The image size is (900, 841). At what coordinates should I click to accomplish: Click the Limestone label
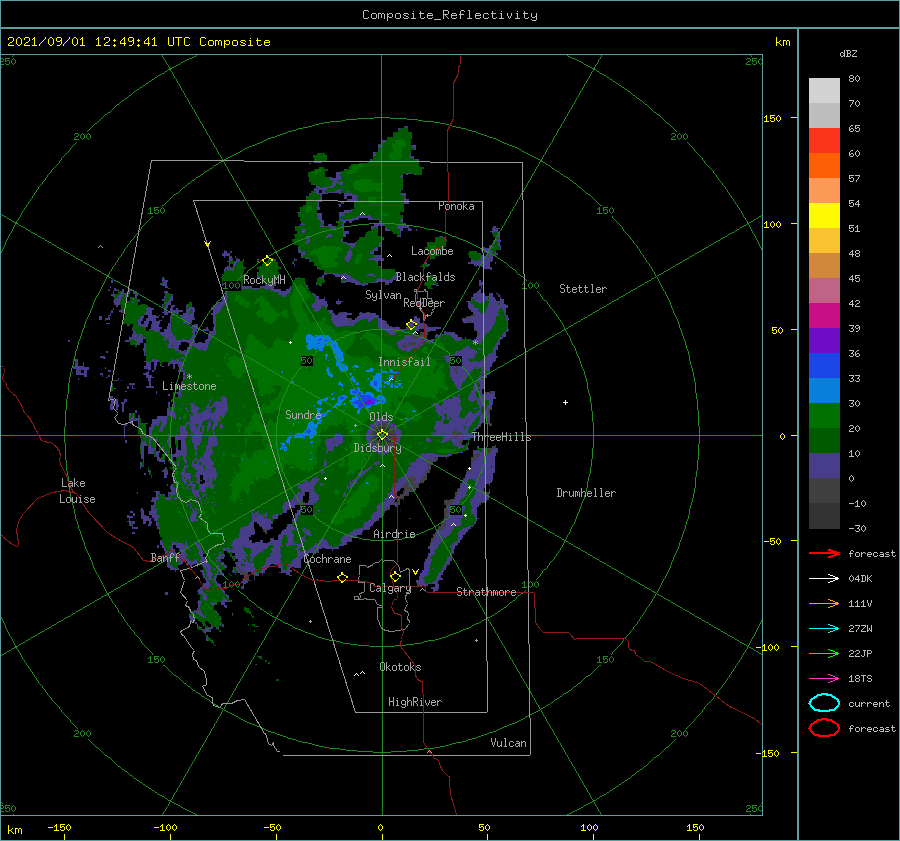point(189,386)
